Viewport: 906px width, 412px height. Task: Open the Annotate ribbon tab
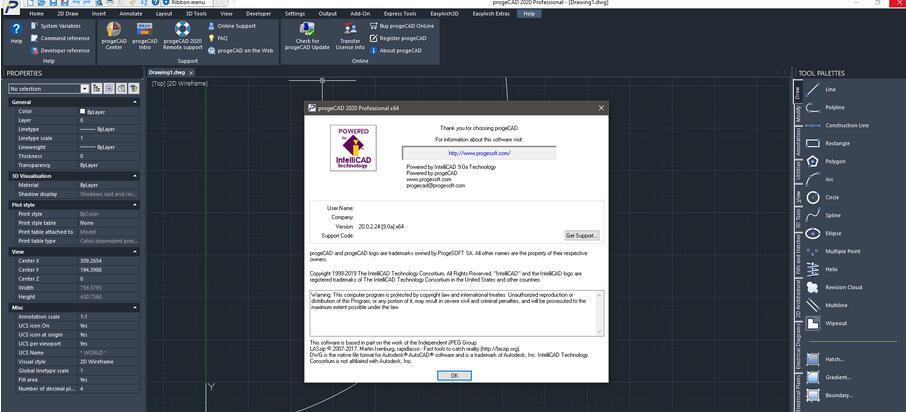(x=131, y=13)
